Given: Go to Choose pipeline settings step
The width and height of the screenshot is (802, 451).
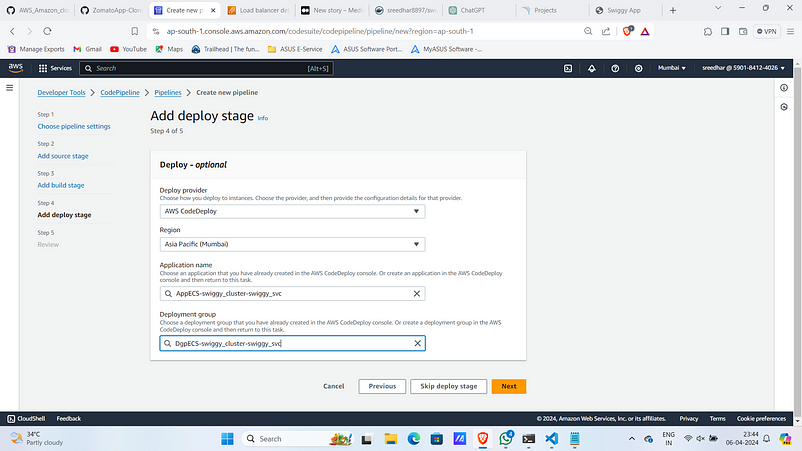Looking at the screenshot, I should click(74, 126).
